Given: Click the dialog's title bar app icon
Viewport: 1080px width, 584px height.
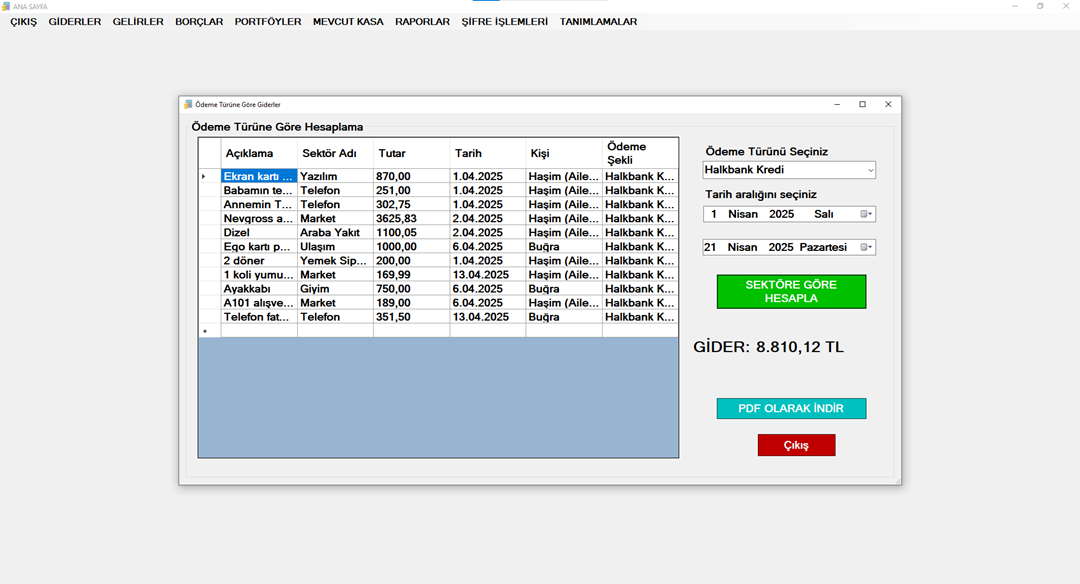Looking at the screenshot, I should coord(187,104).
